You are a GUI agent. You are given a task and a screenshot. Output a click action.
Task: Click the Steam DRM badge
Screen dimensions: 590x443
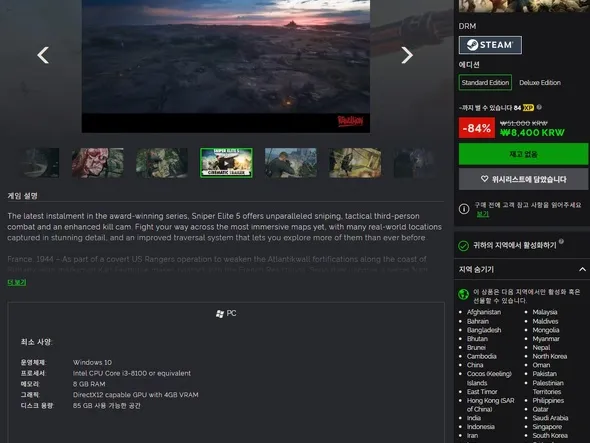pyautogui.click(x=490, y=45)
